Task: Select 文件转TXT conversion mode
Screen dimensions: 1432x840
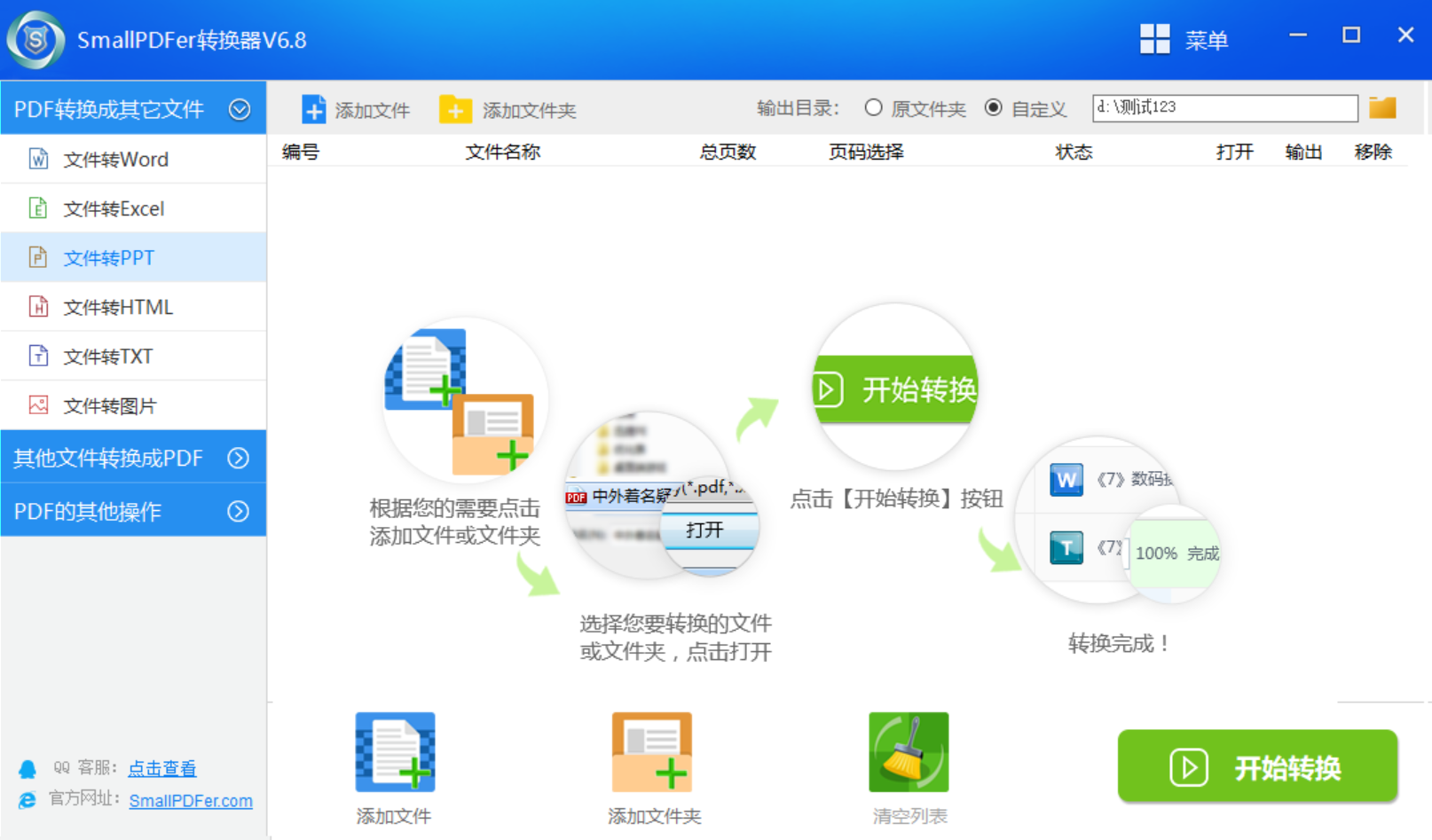Action: click(133, 356)
